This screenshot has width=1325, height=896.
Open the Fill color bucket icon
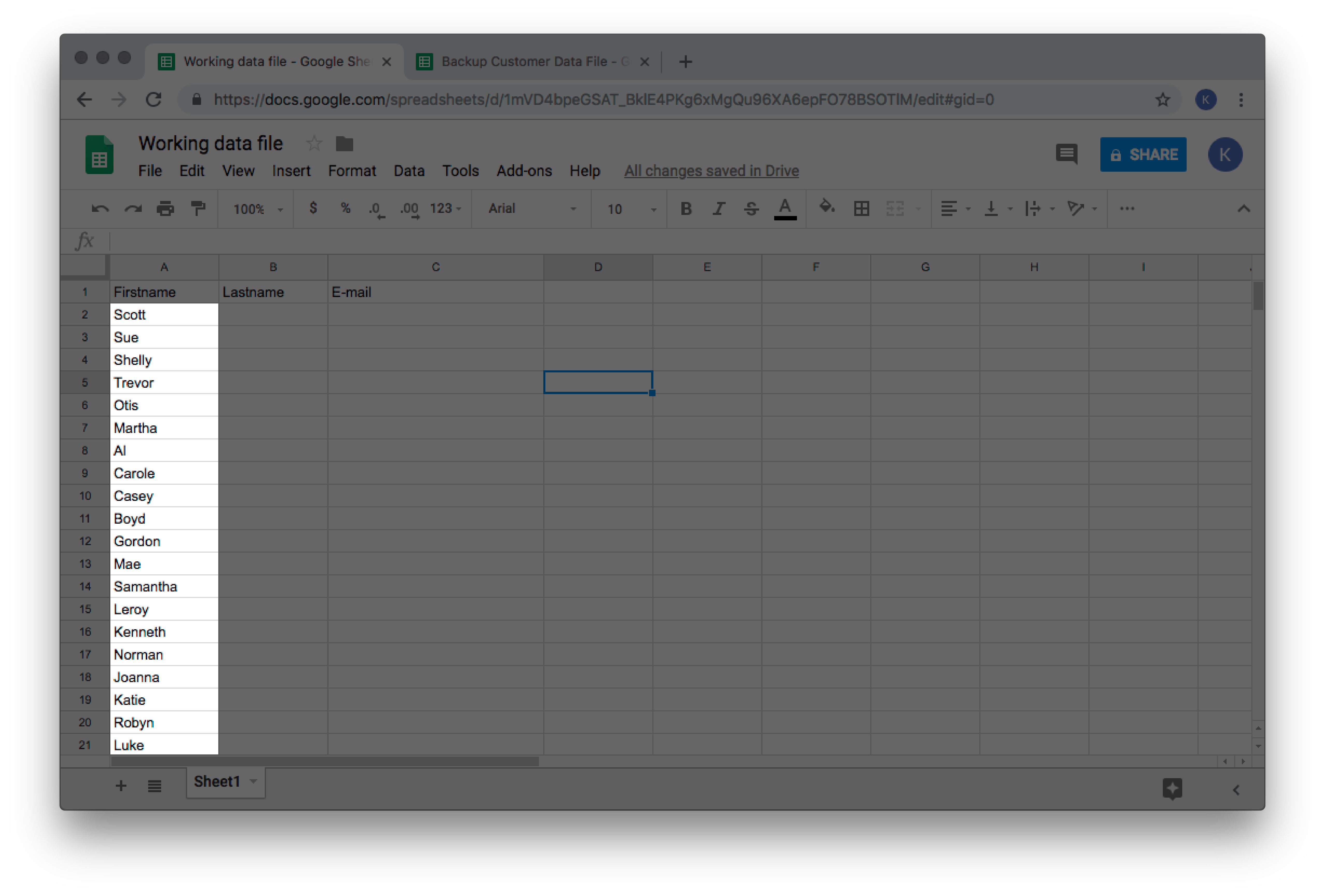[x=826, y=208]
